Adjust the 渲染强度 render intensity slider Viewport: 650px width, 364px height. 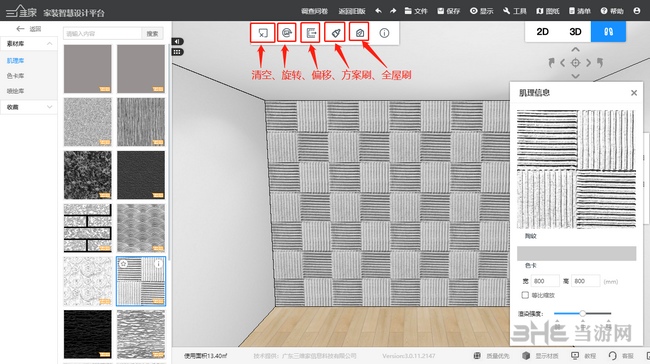point(582,313)
